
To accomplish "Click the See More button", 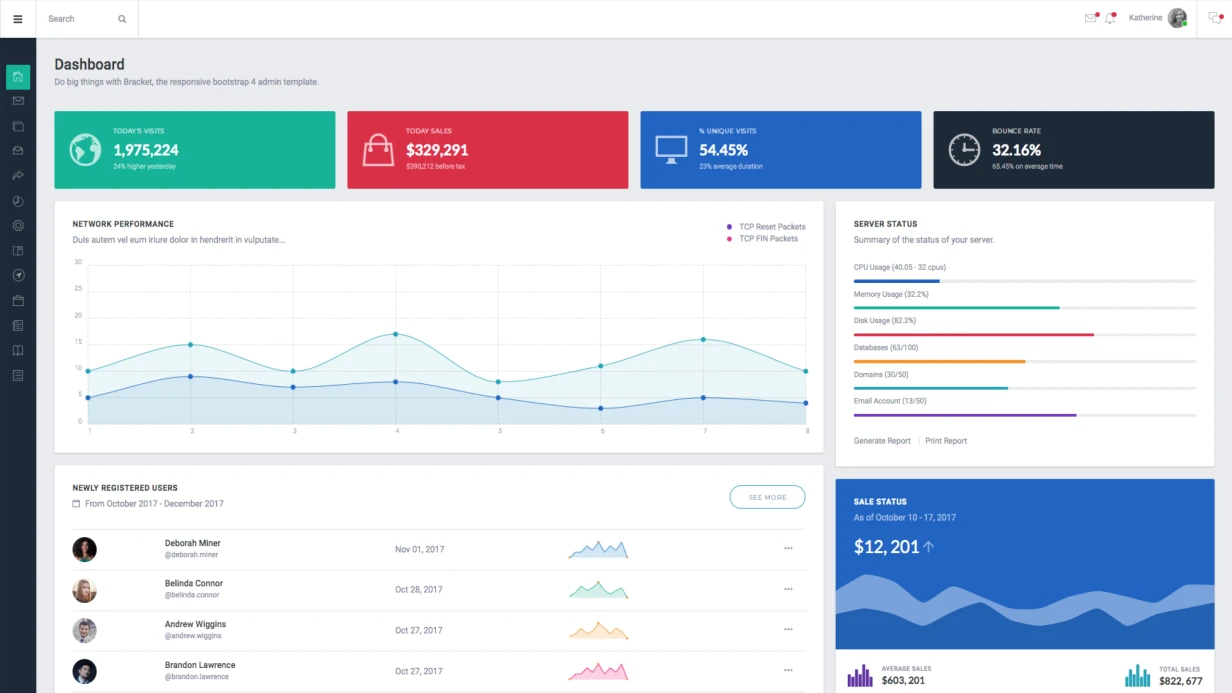I will (767, 497).
